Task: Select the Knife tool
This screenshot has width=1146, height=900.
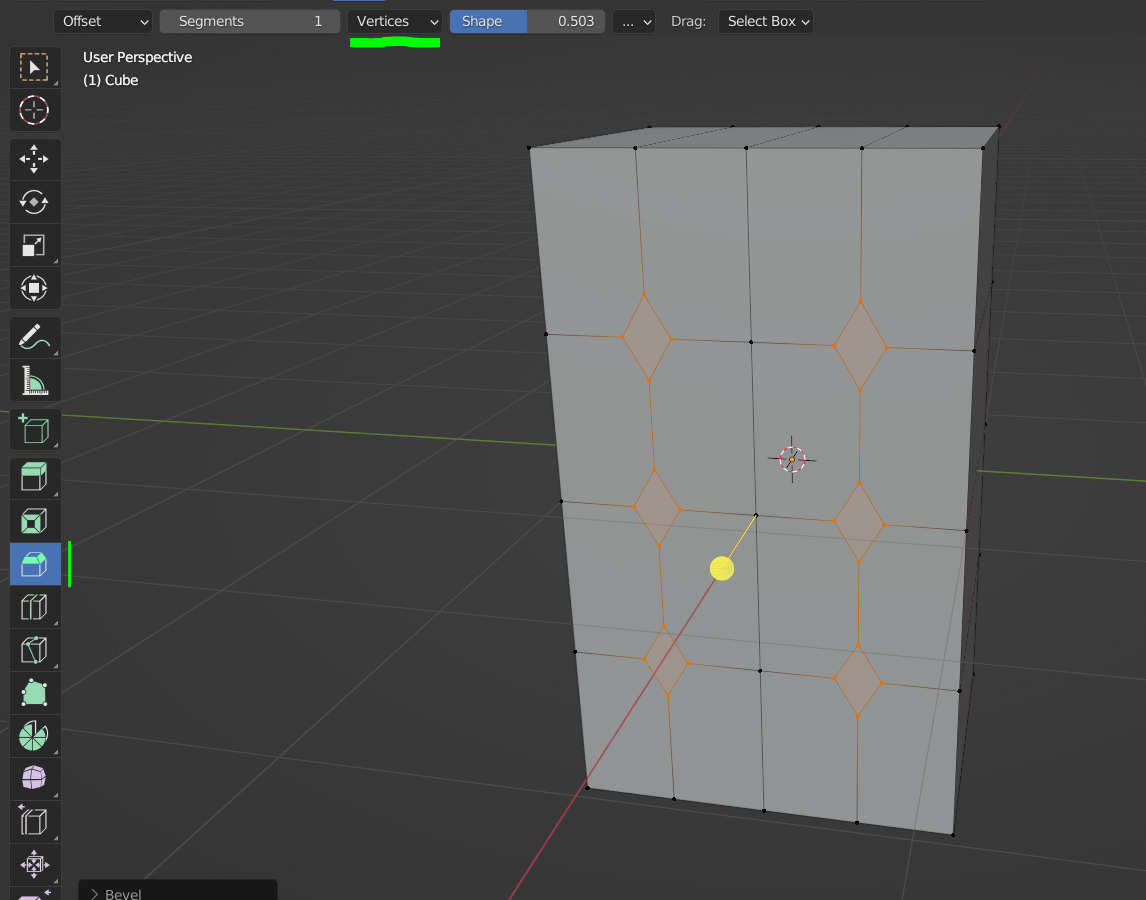Action: pyautogui.click(x=35, y=650)
